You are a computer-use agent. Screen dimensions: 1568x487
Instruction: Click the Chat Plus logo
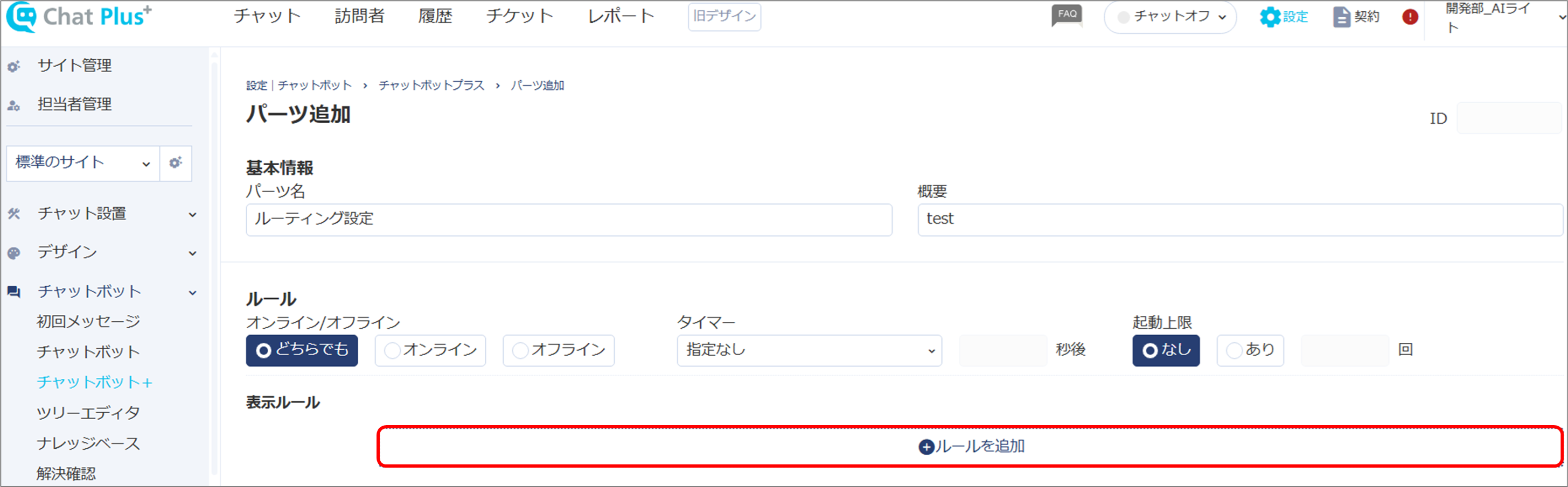(x=79, y=17)
